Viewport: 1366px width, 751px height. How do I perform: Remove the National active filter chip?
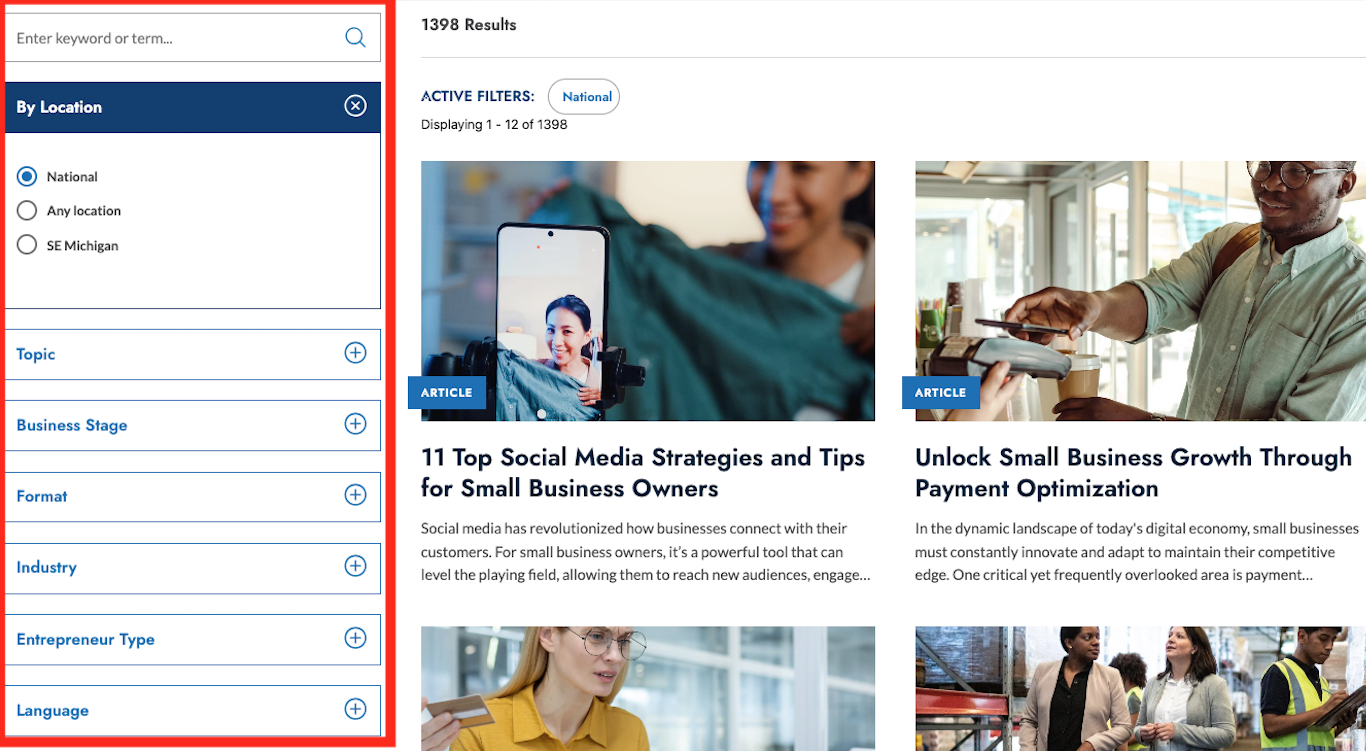[x=584, y=97]
